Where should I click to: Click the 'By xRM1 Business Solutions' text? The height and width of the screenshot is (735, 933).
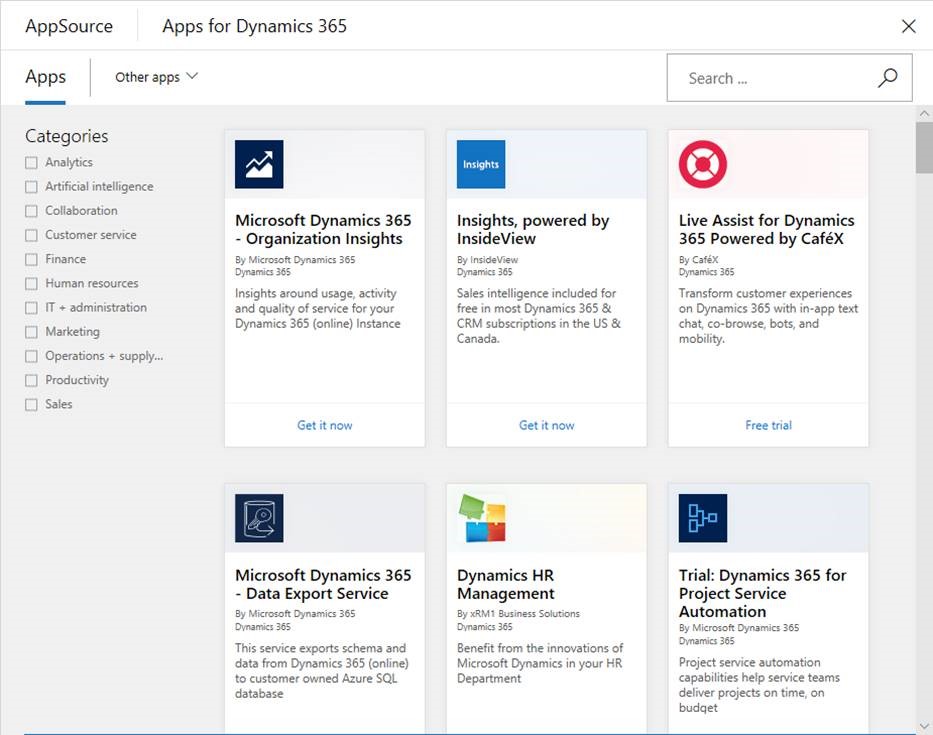(x=518, y=614)
